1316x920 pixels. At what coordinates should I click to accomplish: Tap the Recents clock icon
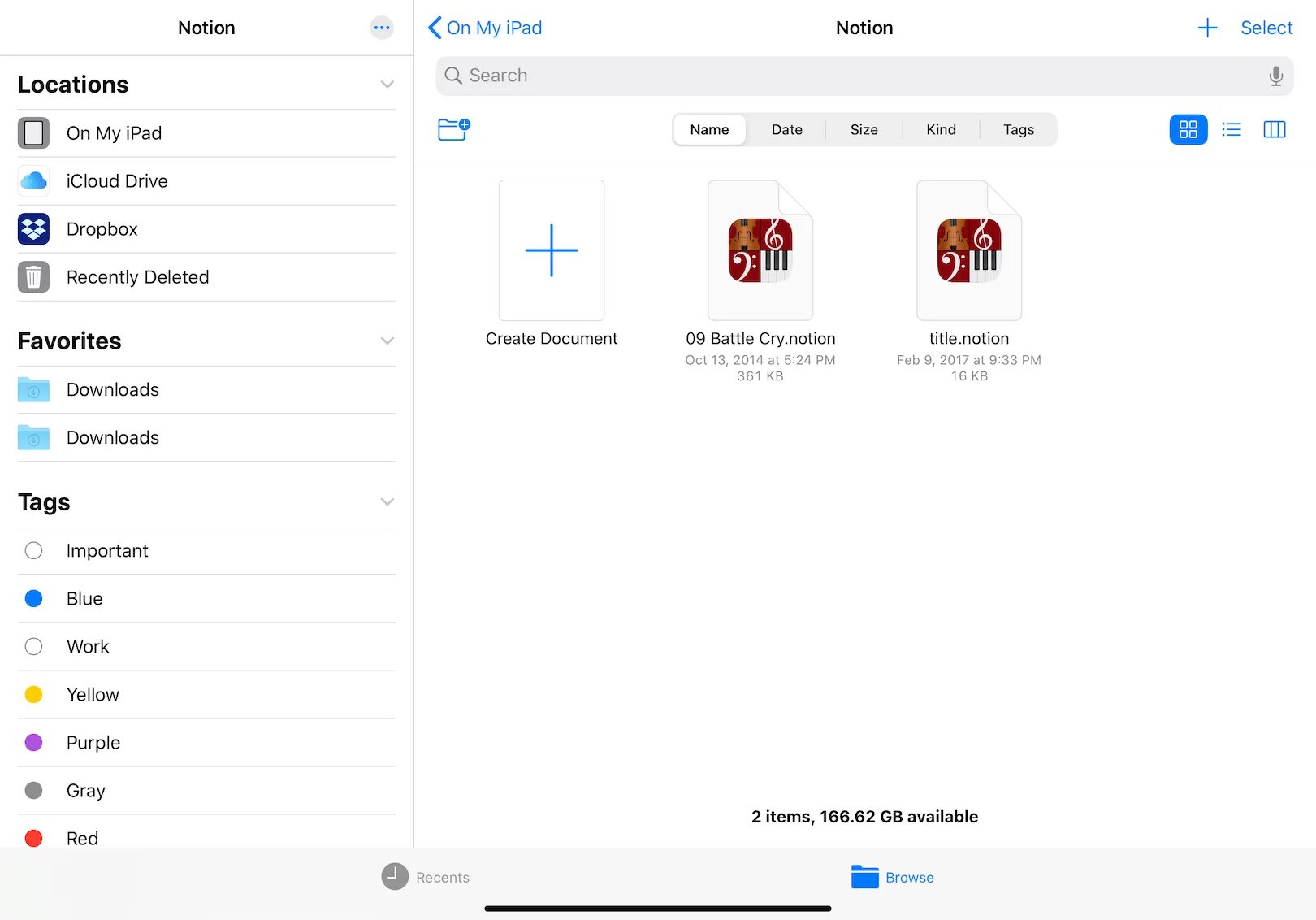[395, 877]
